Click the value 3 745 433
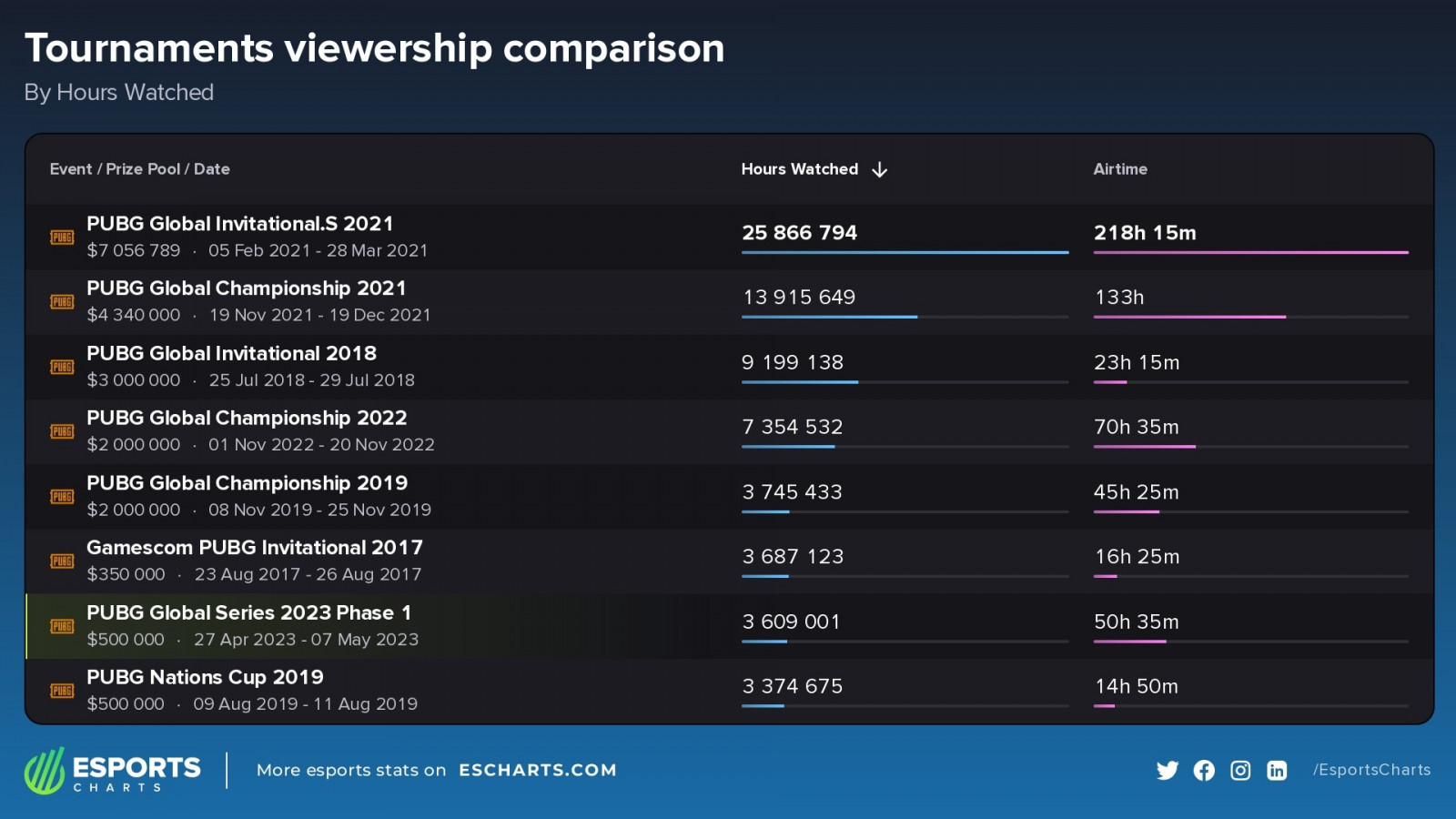 click(793, 492)
